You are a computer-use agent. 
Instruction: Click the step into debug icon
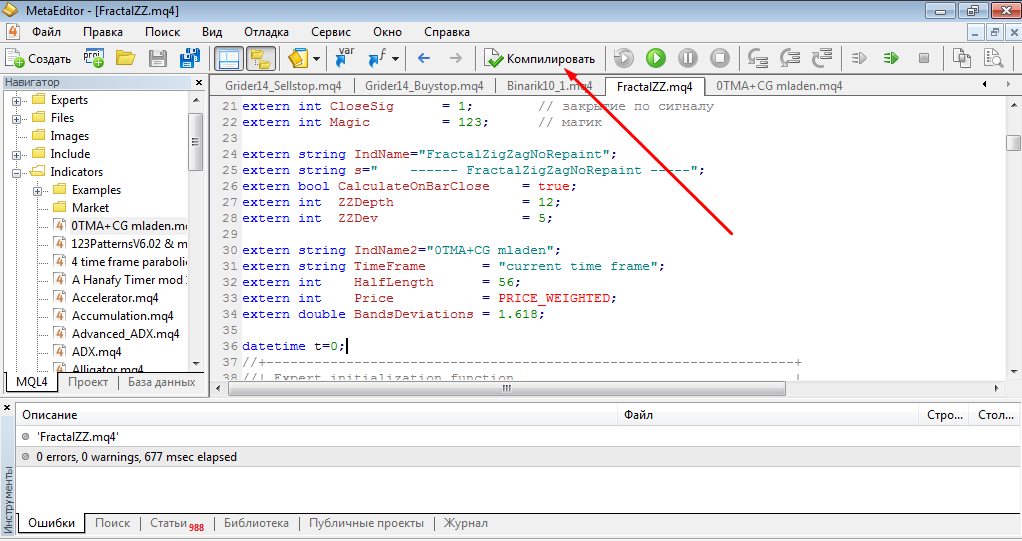click(757, 58)
